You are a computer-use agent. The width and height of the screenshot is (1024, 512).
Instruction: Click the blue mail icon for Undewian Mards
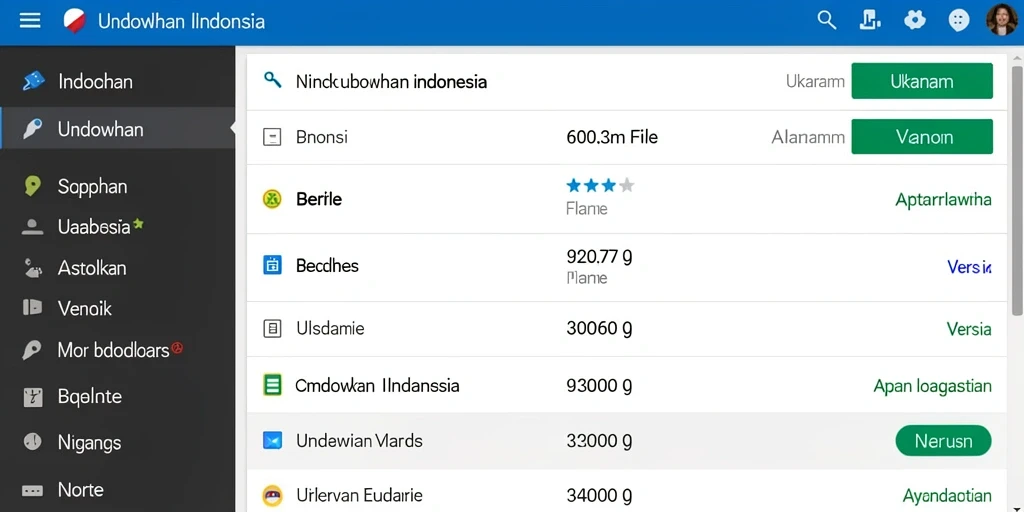(x=272, y=441)
